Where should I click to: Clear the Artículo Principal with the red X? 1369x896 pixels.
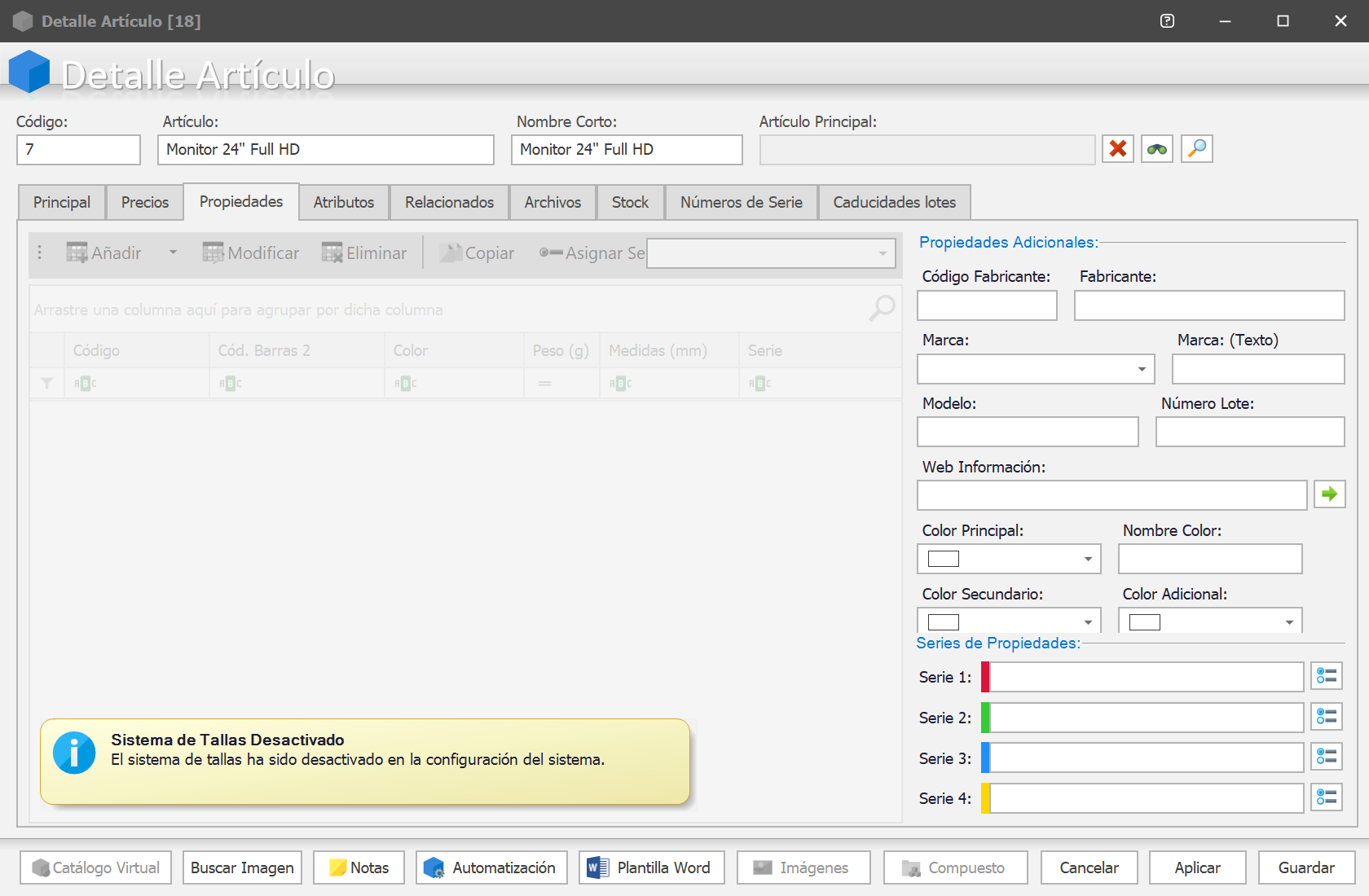(1118, 149)
